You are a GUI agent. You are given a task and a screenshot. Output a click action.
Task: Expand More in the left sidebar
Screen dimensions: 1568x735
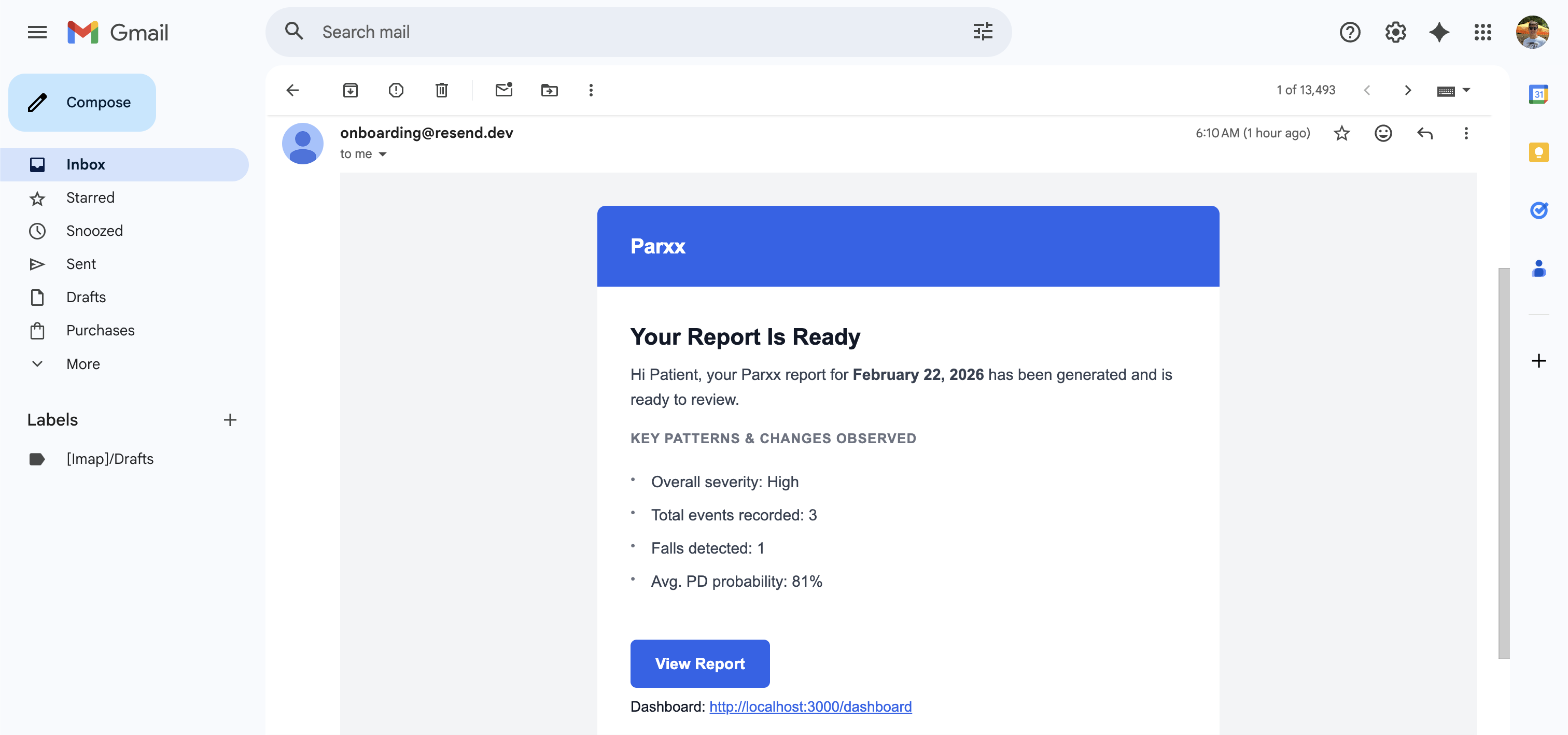83,364
